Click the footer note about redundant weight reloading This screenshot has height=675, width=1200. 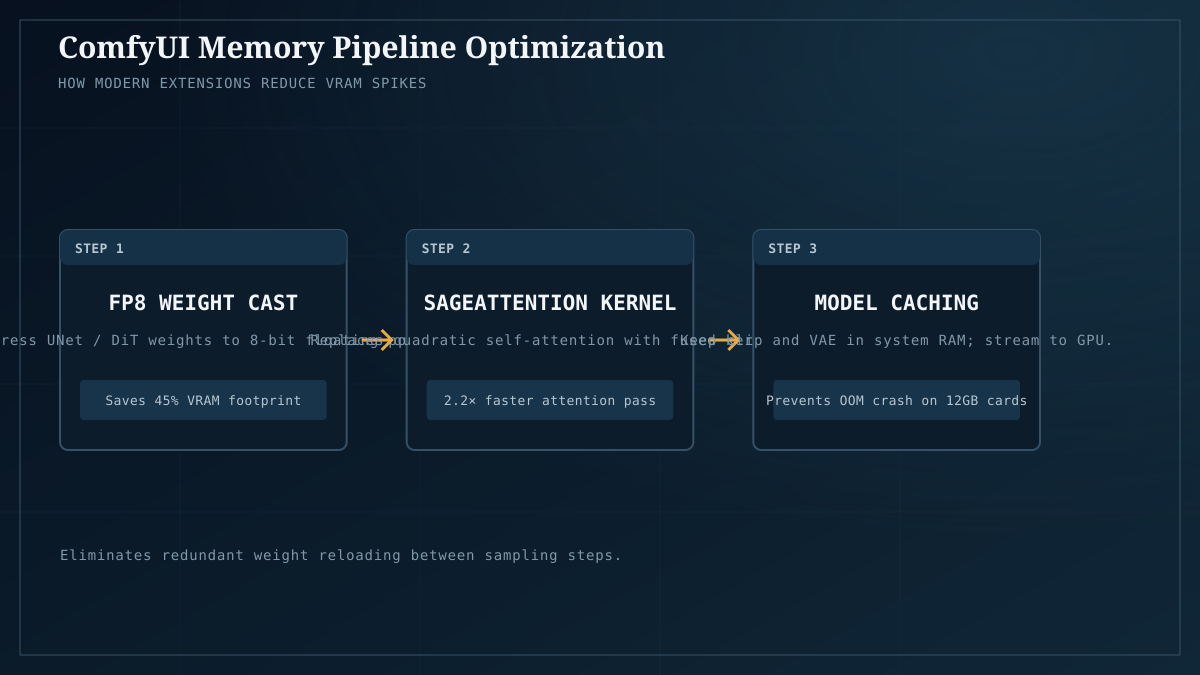coord(341,555)
